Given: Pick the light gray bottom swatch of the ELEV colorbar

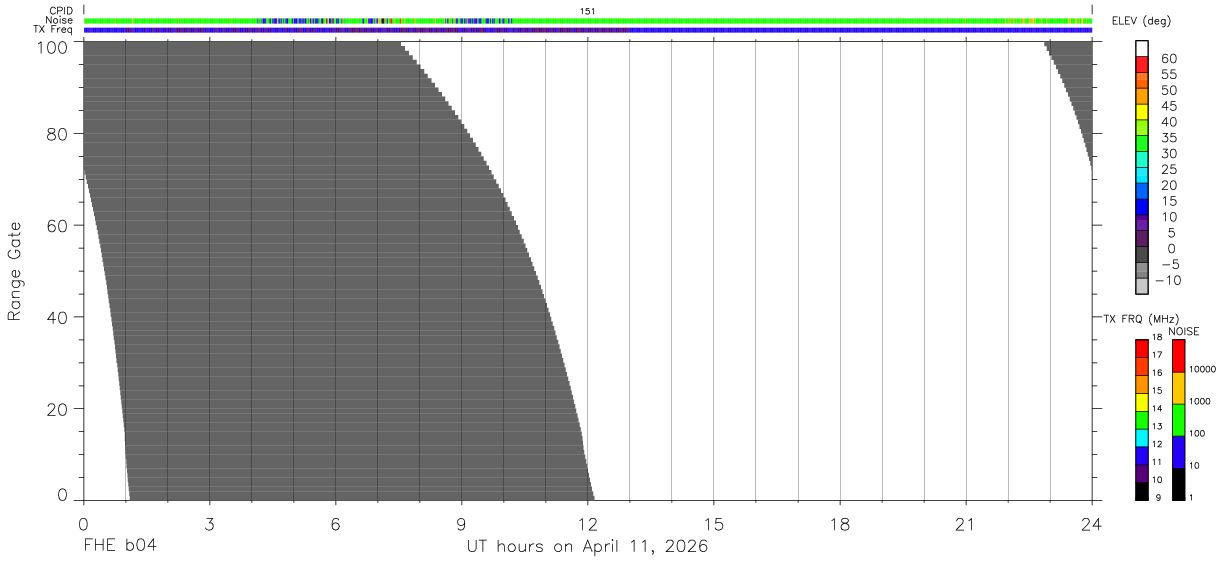Looking at the screenshot, I should (1142, 287).
